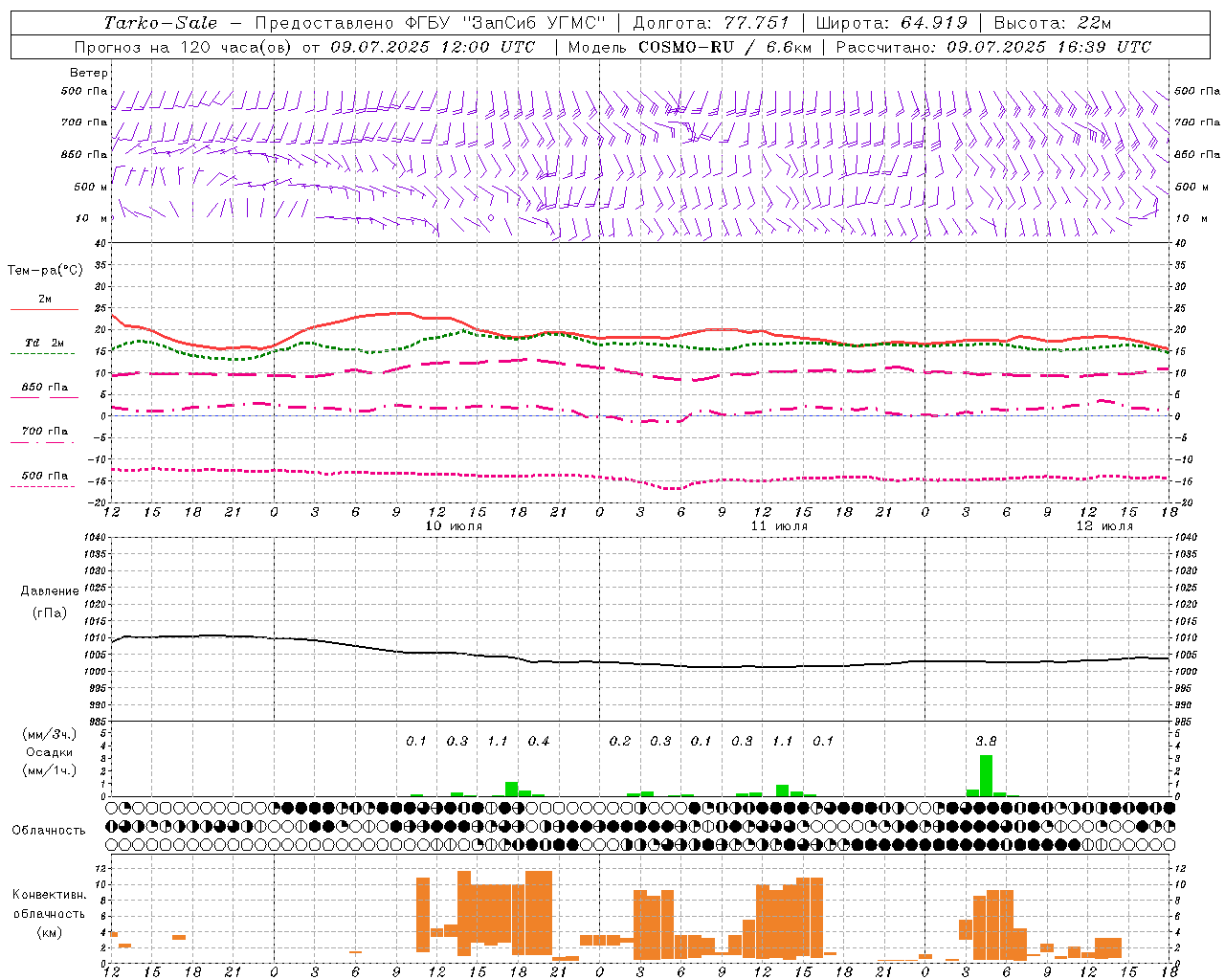Select the Давление pressure label
Viewport: 1225px width, 980px height.
coord(50,591)
